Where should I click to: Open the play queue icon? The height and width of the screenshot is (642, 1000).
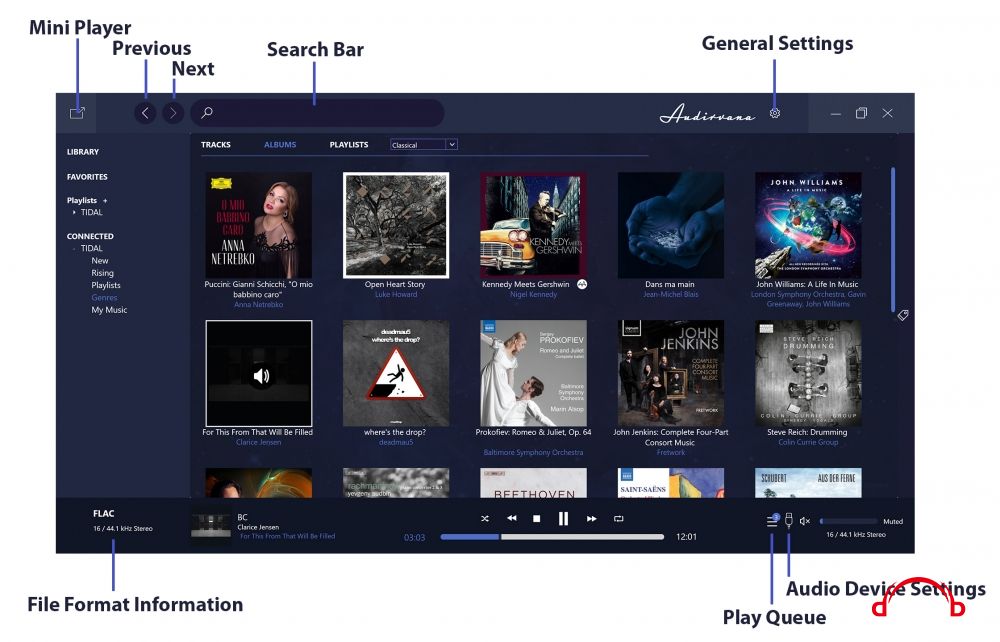pyautogui.click(x=772, y=520)
